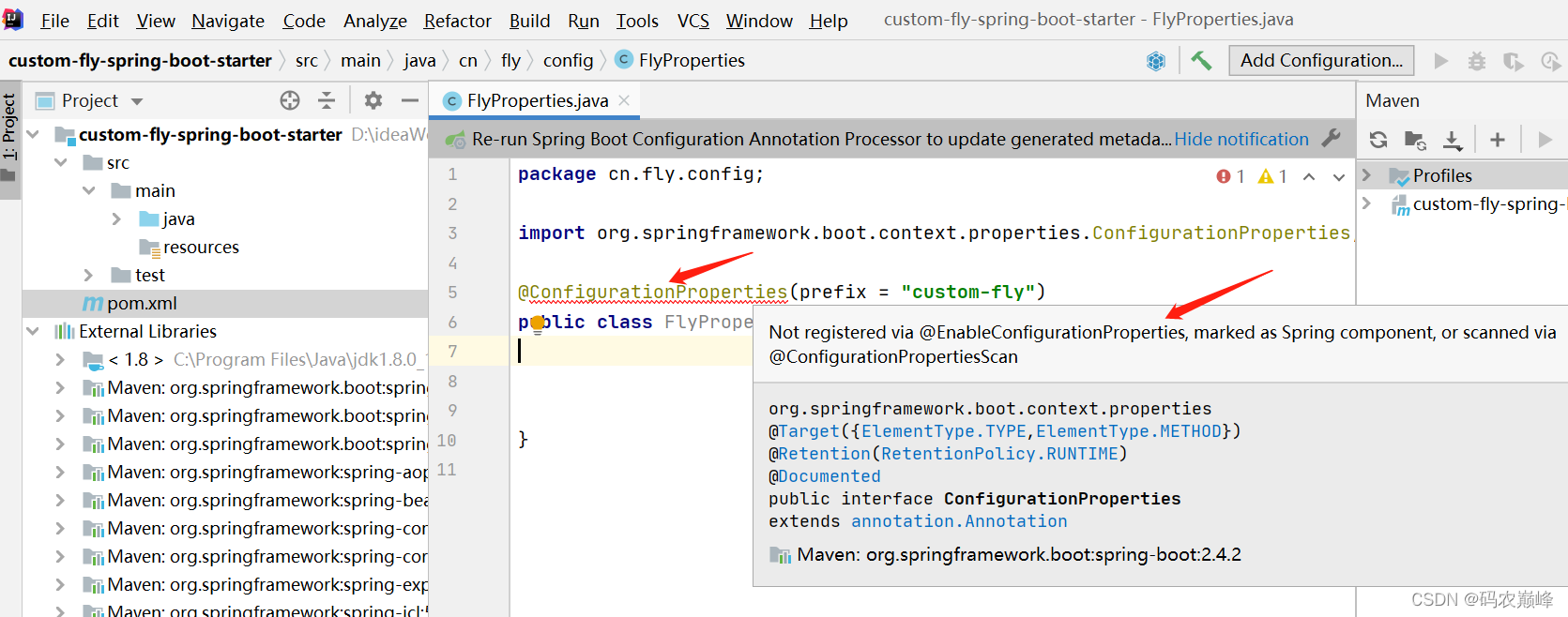Click the build project hammer icon
Screen dimensions: 1568x617
[x=1201, y=61]
